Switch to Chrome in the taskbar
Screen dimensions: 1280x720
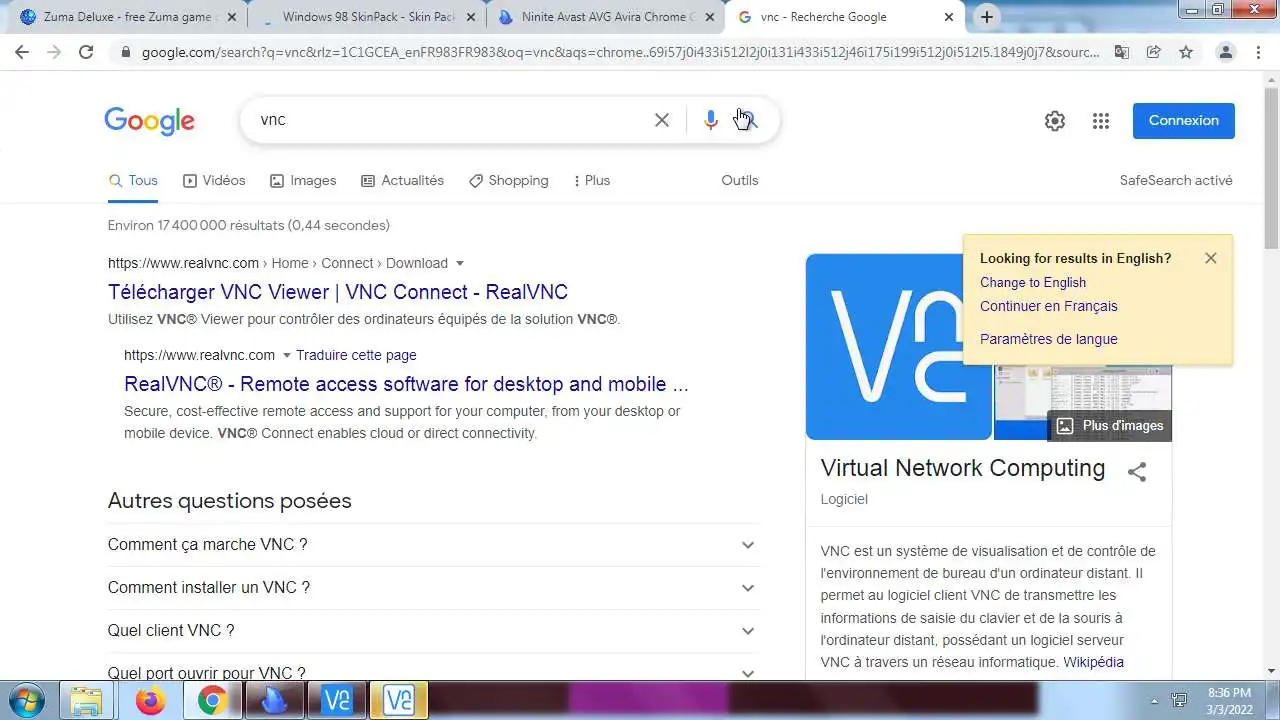pyautogui.click(x=212, y=700)
